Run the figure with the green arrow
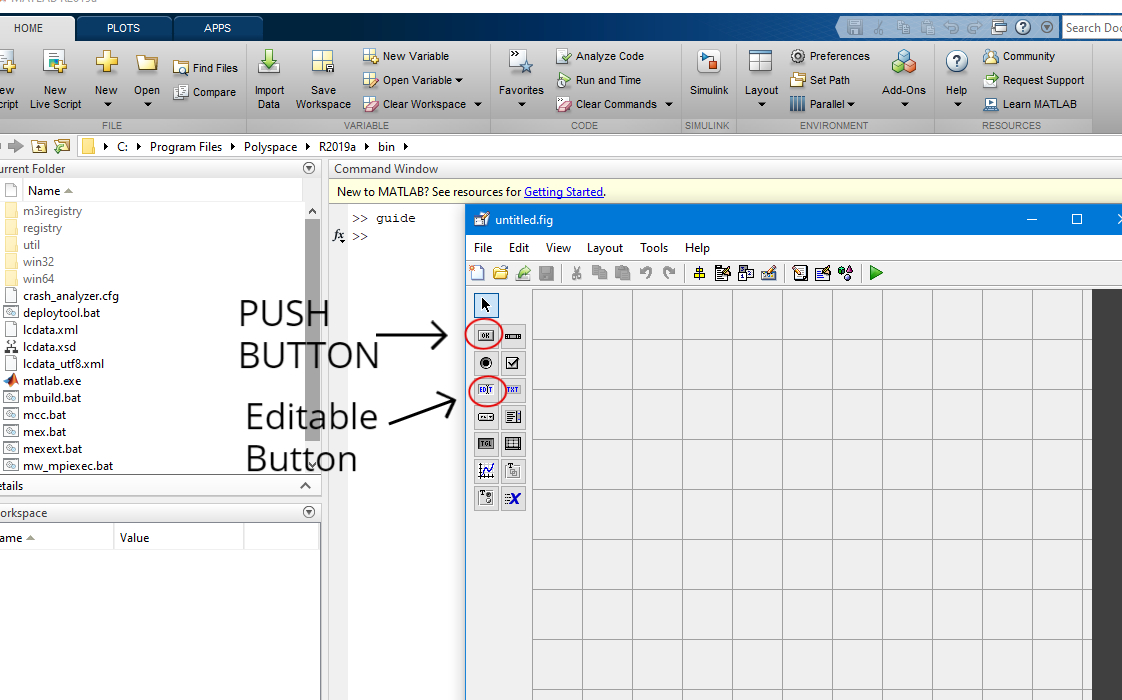This screenshot has width=1122, height=700. [x=876, y=273]
